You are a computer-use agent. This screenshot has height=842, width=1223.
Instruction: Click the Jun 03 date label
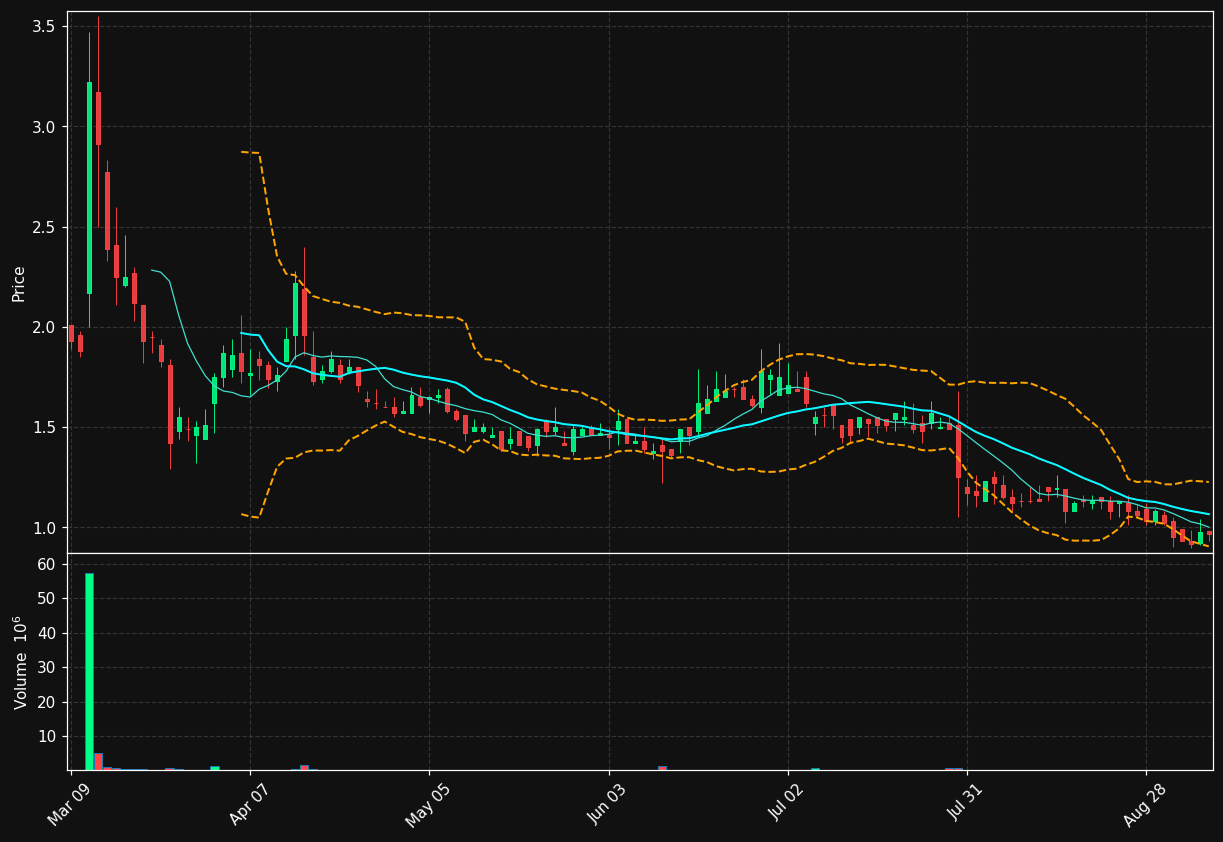604,806
